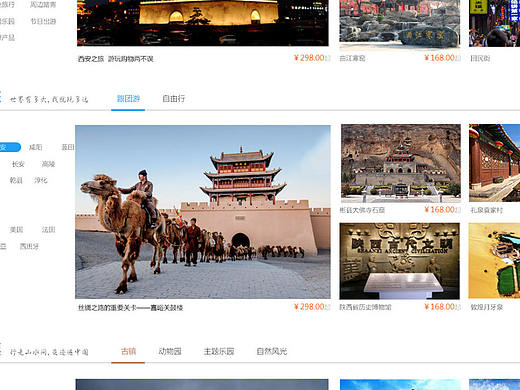
Task: Choose the 美国 country filter
Action: click(16, 230)
